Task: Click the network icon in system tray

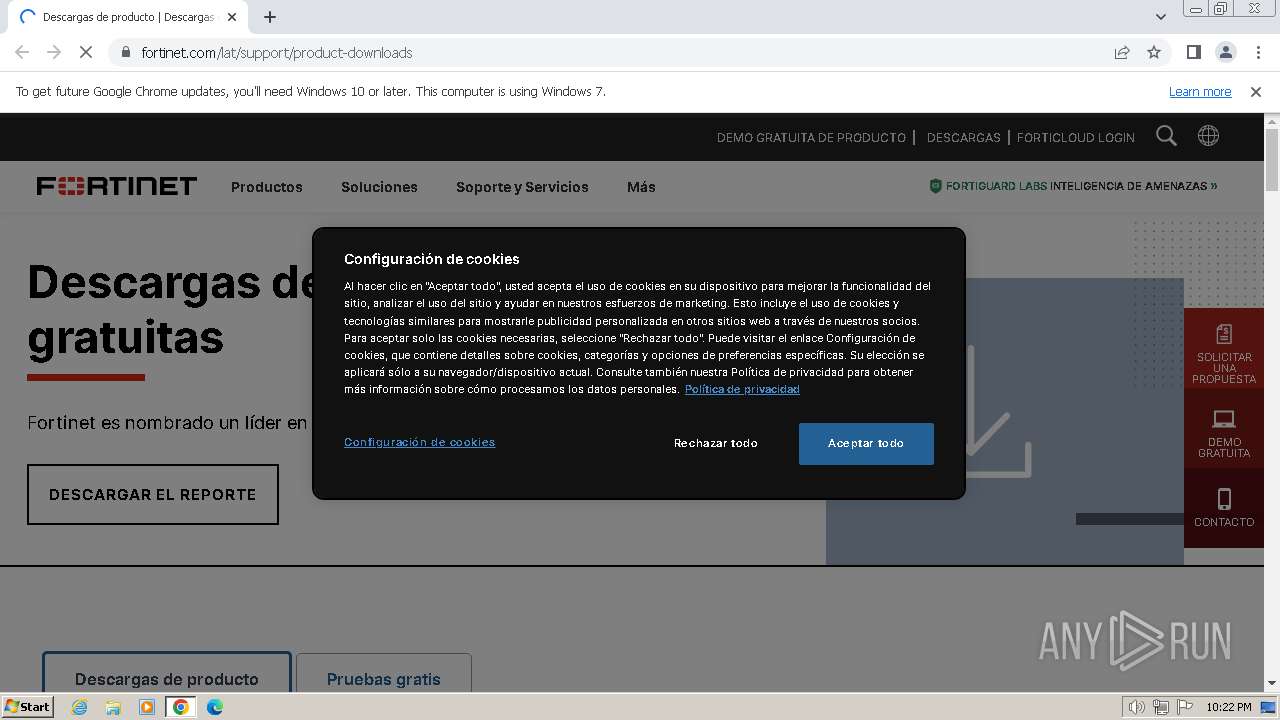Action: (1161, 707)
